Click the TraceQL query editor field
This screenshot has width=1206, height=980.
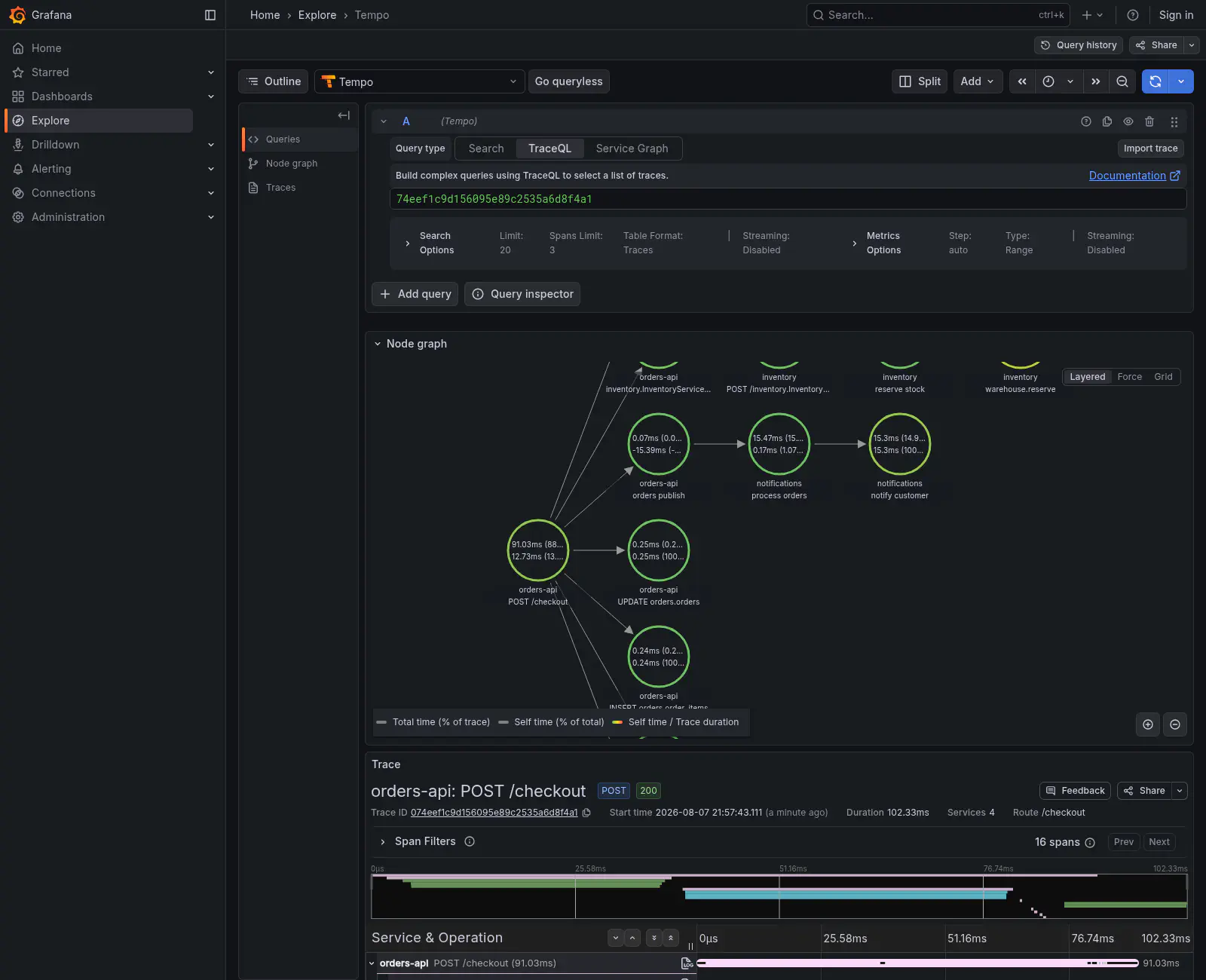tap(788, 199)
